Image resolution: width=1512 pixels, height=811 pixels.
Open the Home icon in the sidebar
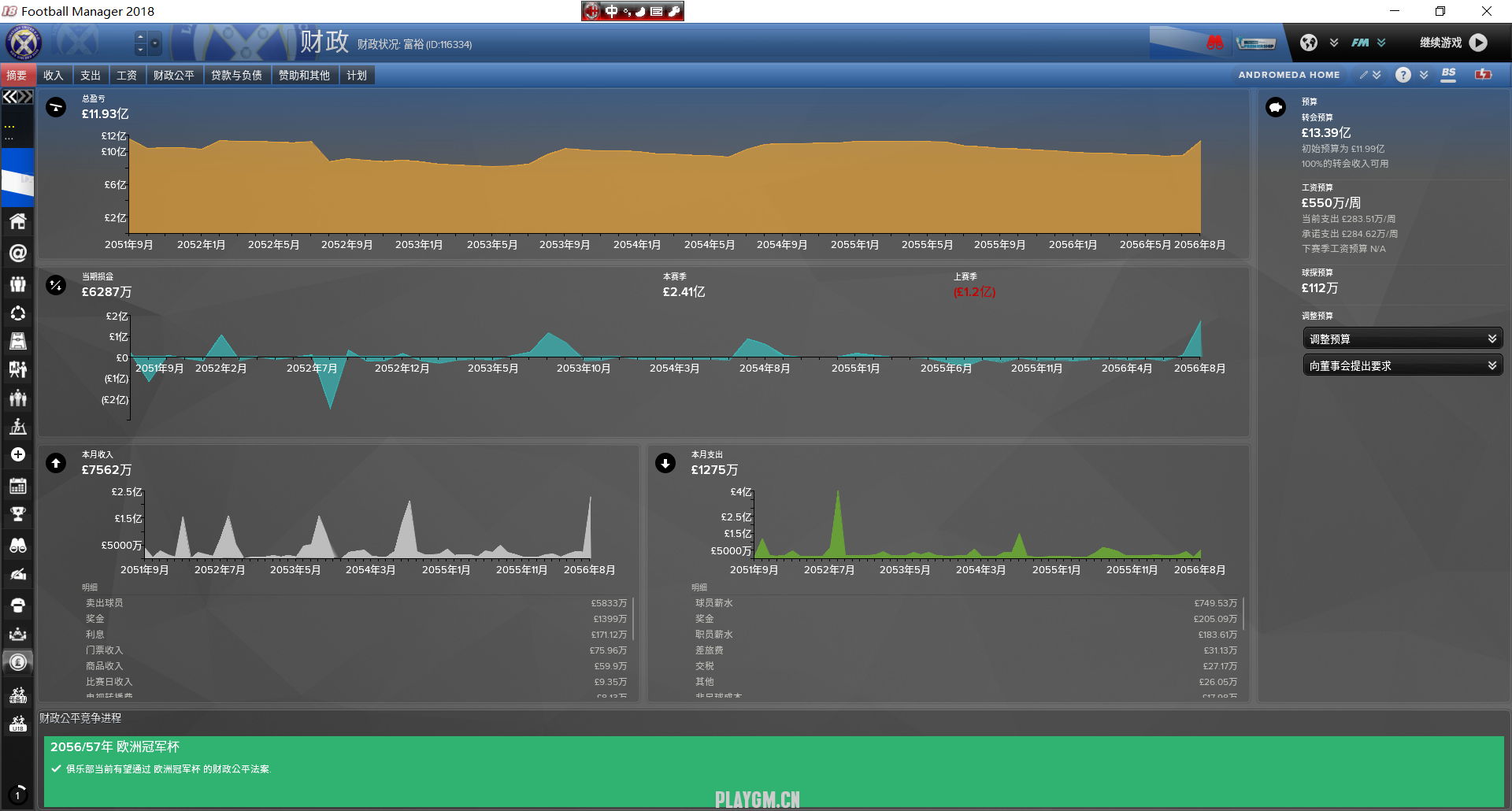[x=17, y=221]
